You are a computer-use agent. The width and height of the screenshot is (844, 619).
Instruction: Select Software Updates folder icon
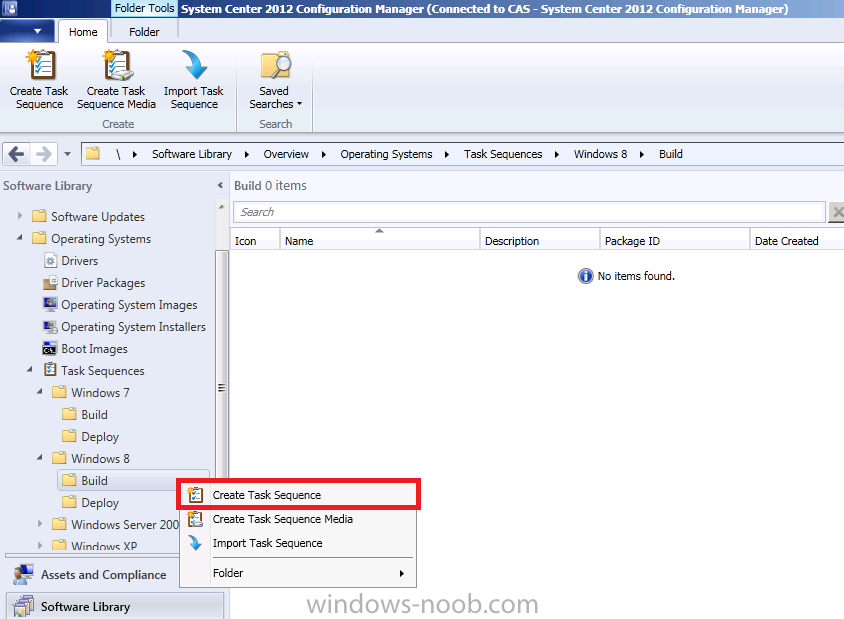pos(39,216)
